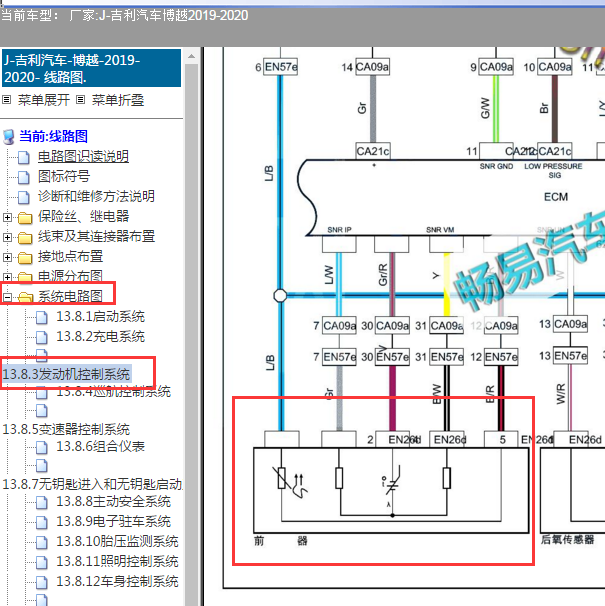Click the page icon beside 13.8.4巡航控制系统

pos(42,393)
